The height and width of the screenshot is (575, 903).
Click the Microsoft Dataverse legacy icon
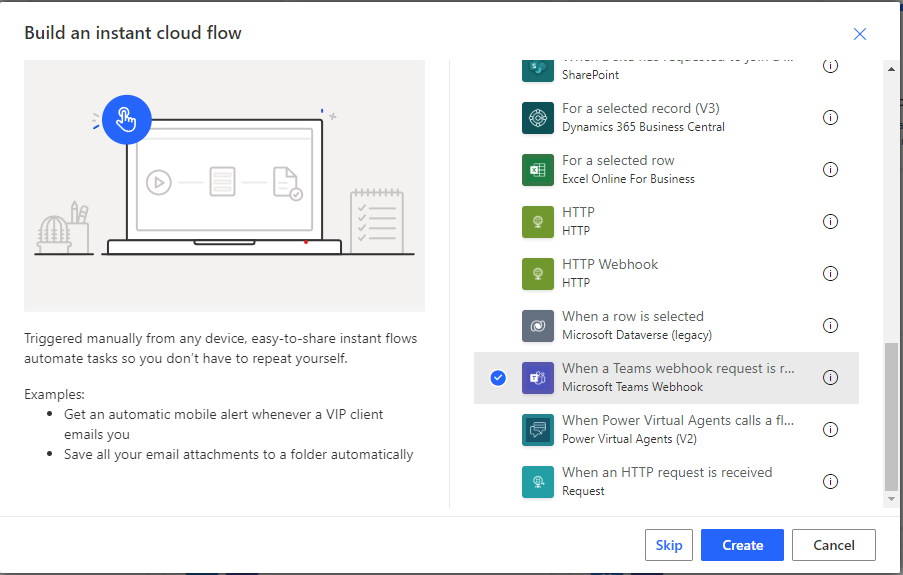pos(537,326)
